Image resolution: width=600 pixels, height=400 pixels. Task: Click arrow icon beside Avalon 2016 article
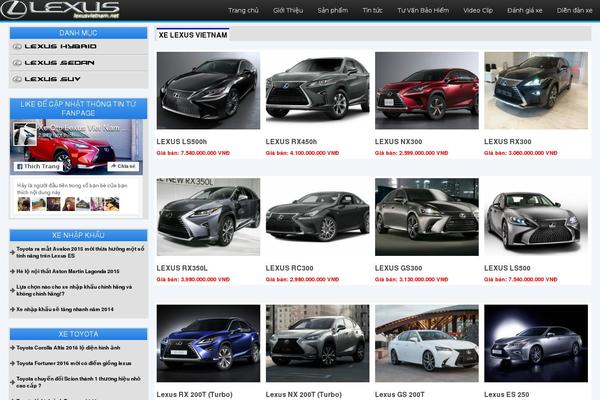coord(12,252)
